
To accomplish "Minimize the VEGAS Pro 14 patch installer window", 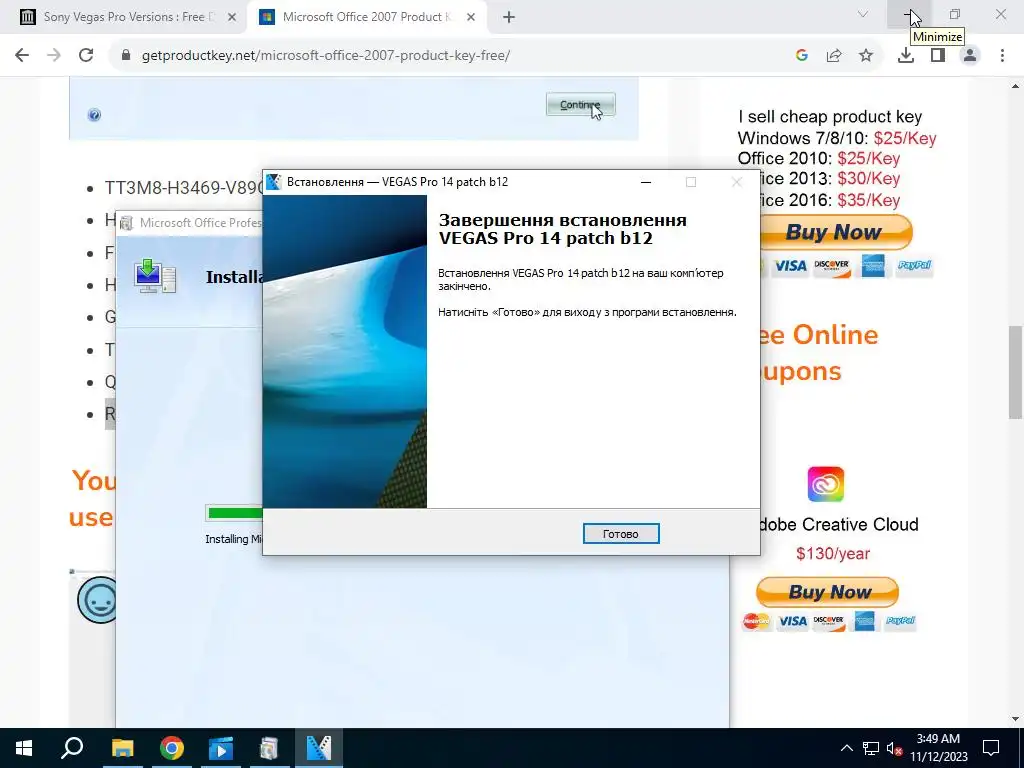I will [x=646, y=182].
